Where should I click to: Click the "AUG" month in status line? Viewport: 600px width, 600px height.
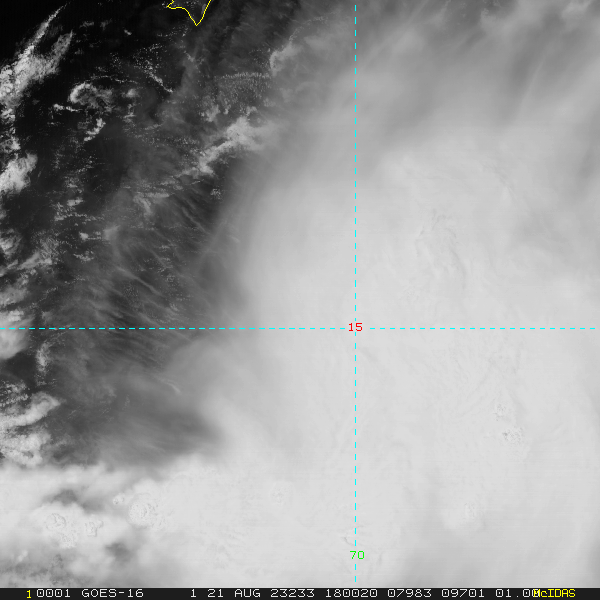[x=247, y=593]
